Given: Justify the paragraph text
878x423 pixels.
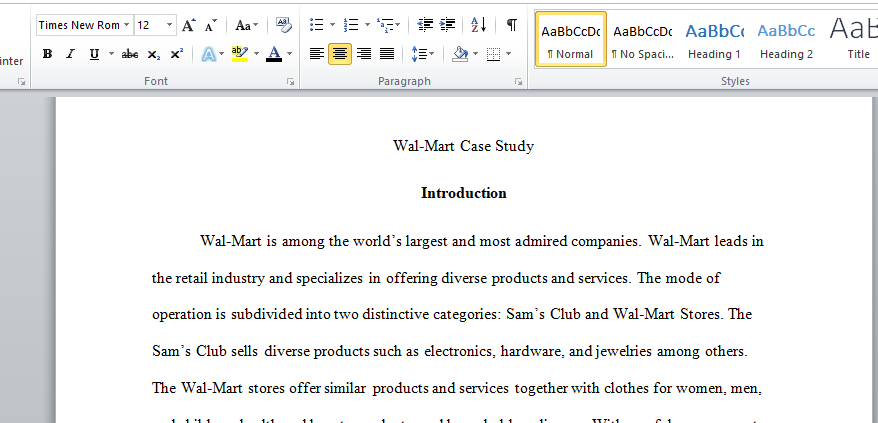Looking at the screenshot, I should 387,54.
